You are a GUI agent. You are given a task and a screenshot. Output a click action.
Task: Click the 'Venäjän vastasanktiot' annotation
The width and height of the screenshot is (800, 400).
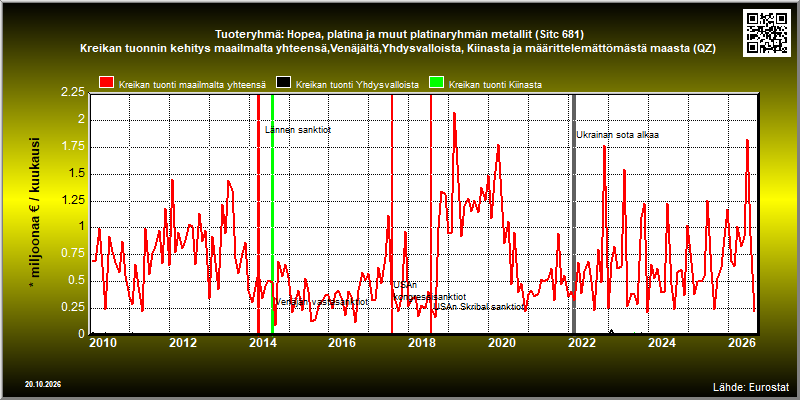point(321,302)
